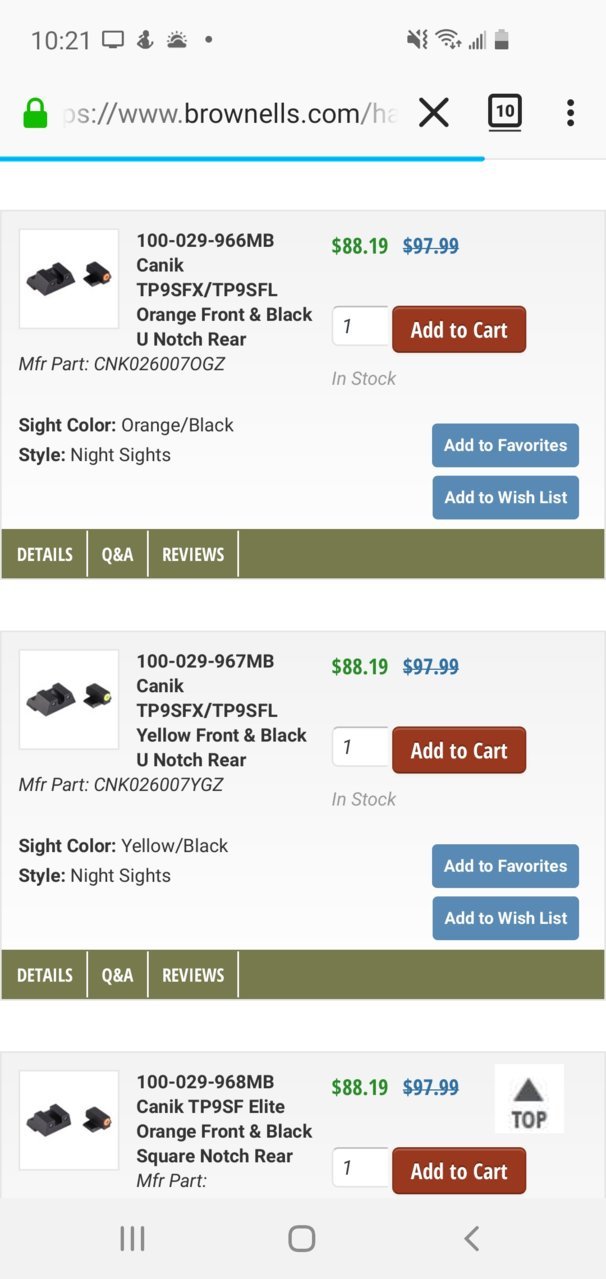Open the browser tab switcher showing 10
This screenshot has width=606, height=1279.
[505, 112]
